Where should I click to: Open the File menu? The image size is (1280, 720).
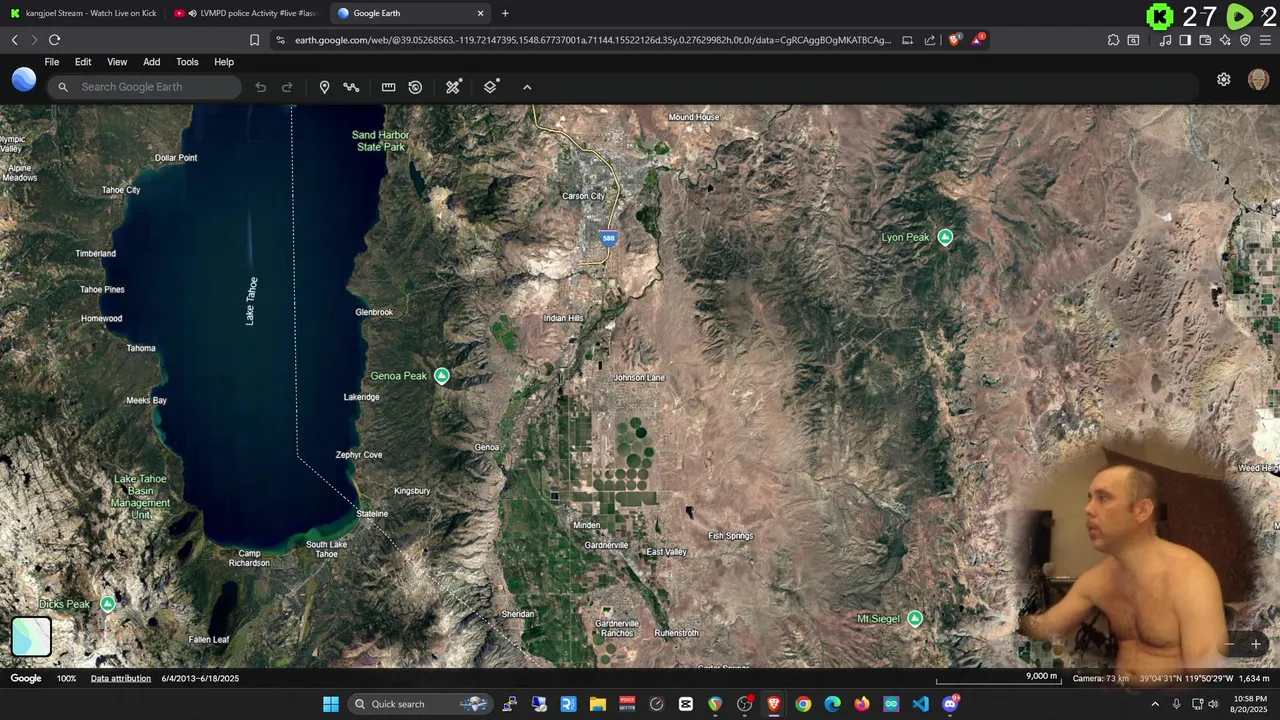click(x=52, y=62)
